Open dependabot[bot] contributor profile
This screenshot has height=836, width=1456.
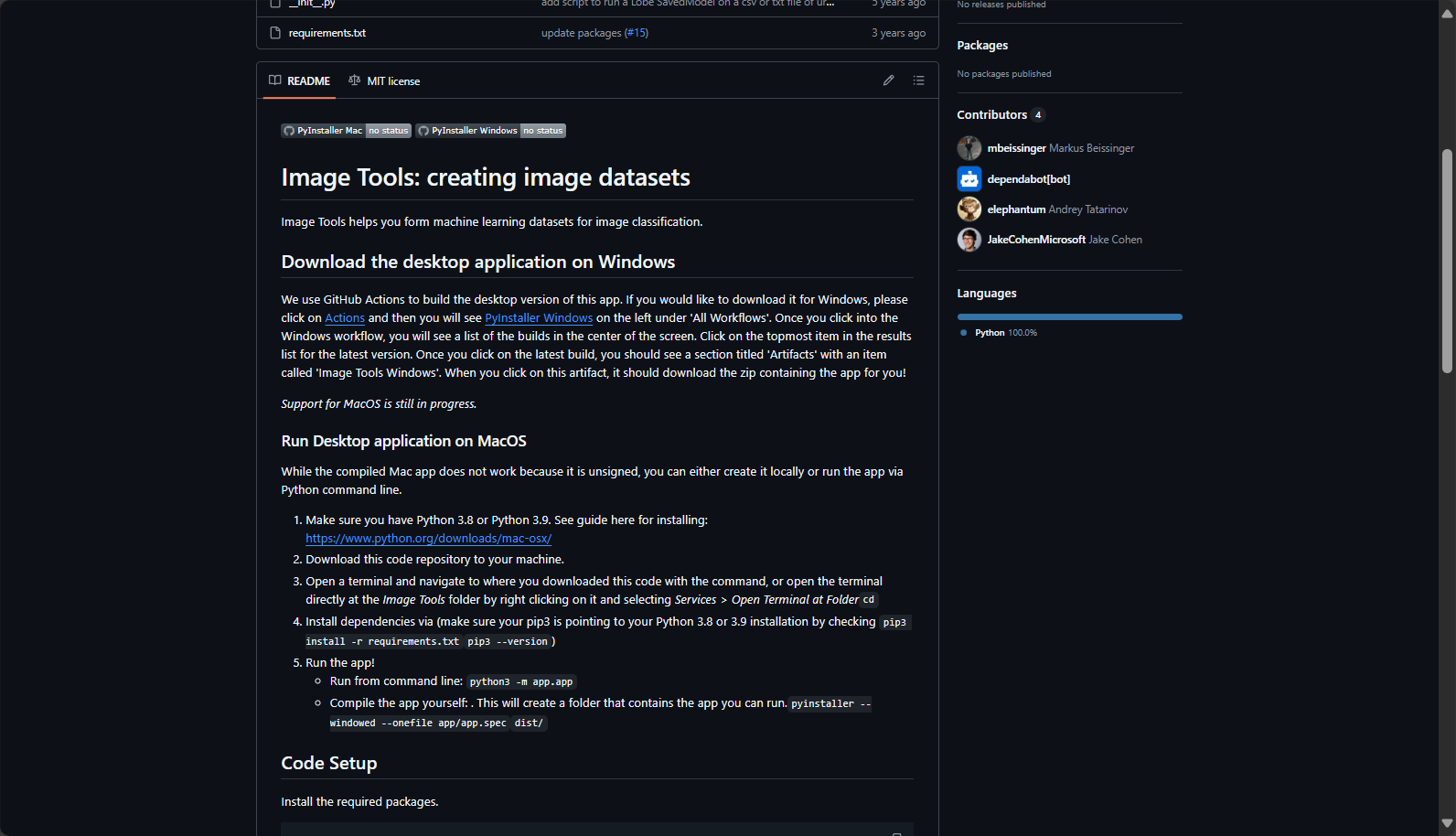click(x=1029, y=179)
